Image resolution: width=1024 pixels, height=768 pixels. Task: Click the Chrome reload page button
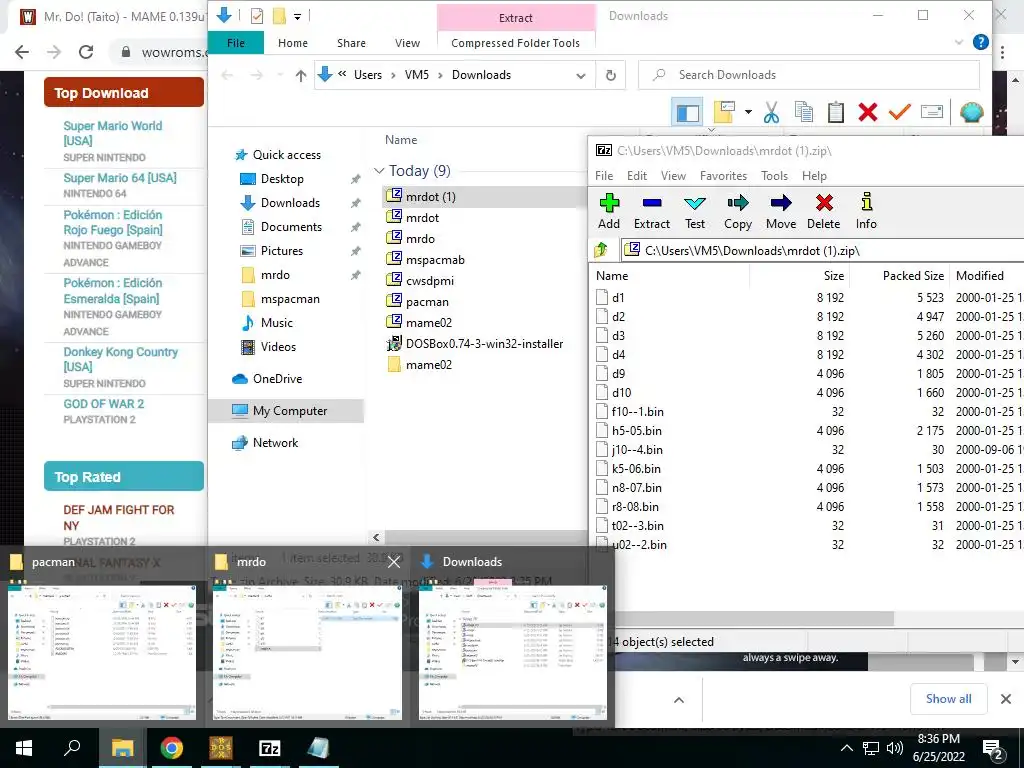[x=86, y=52]
